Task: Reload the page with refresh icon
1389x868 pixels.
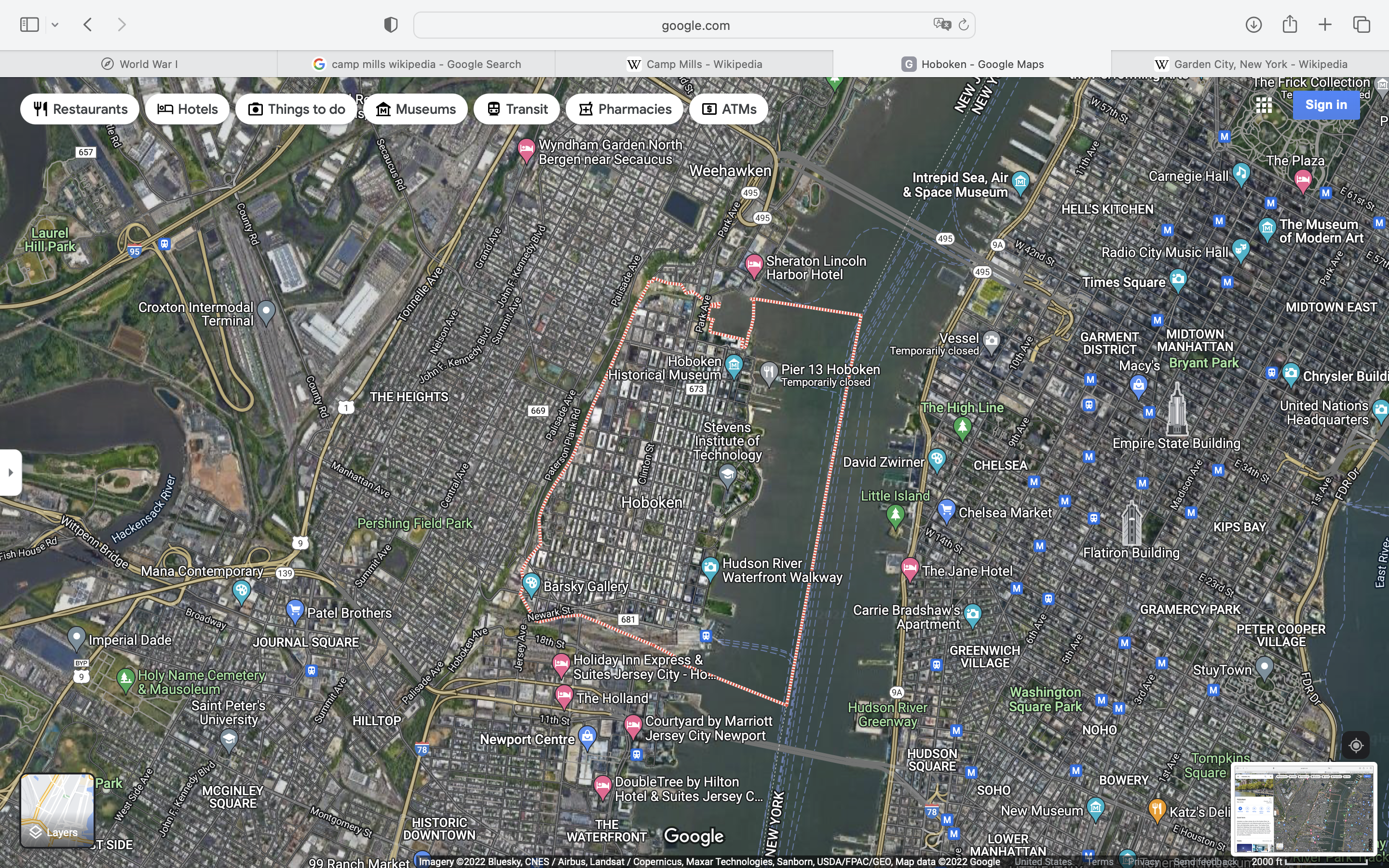Action: point(964,25)
